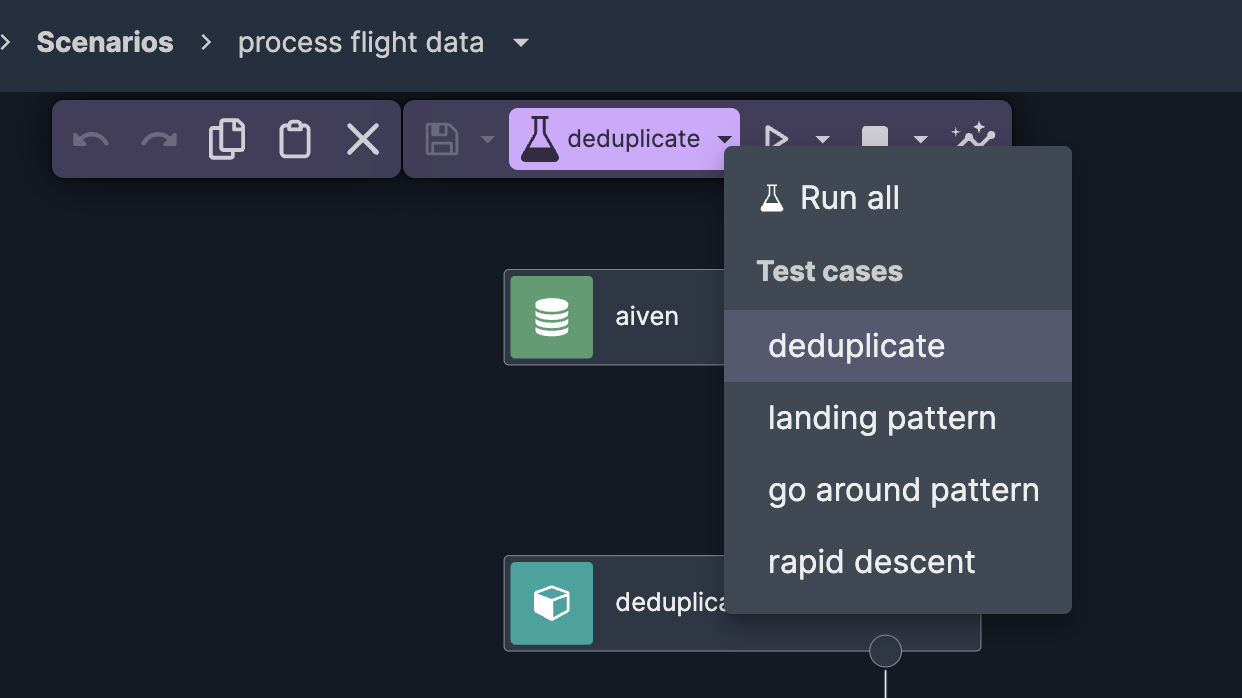
Task: Click the cube icon on the deduplicate node
Action: point(551,604)
